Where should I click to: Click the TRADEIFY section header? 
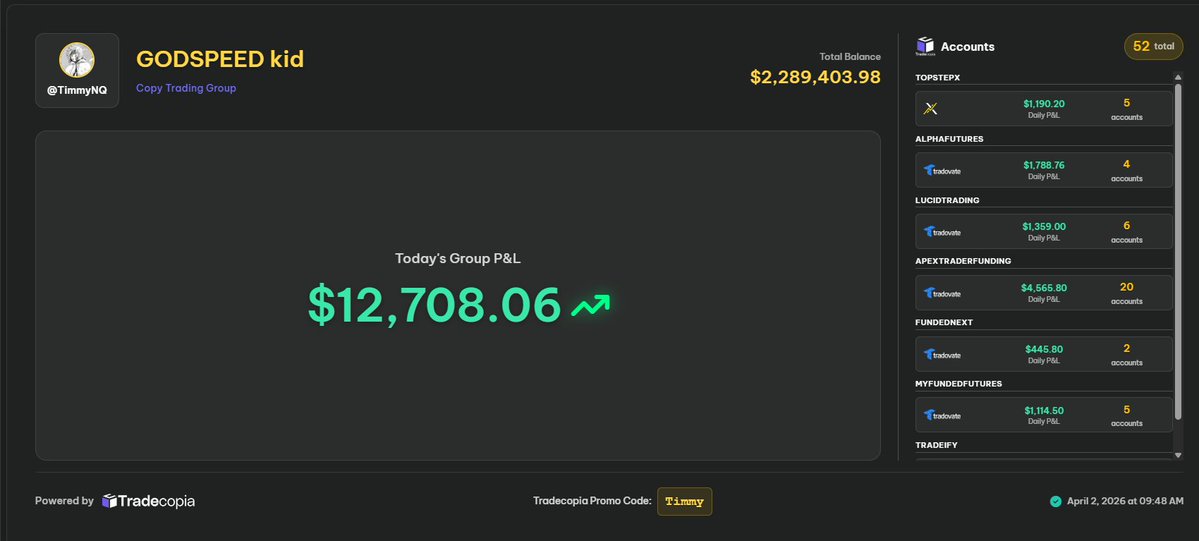pos(936,445)
